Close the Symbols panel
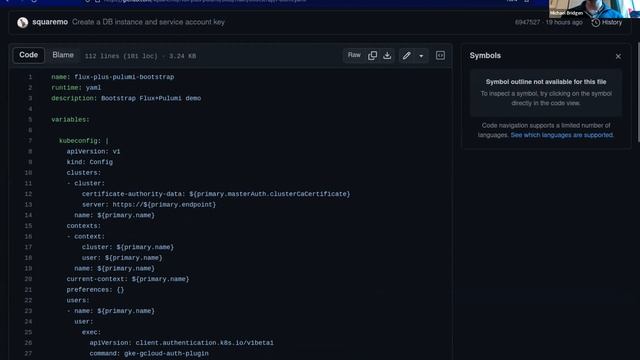The width and height of the screenshot is (640, 360). coord(618,56)
